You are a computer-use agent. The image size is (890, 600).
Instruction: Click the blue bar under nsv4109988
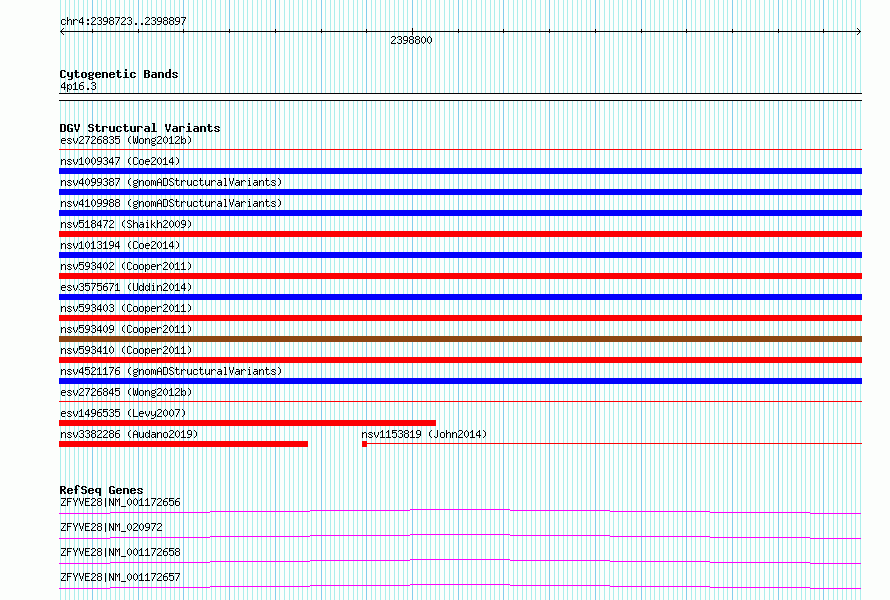point(460,213)
